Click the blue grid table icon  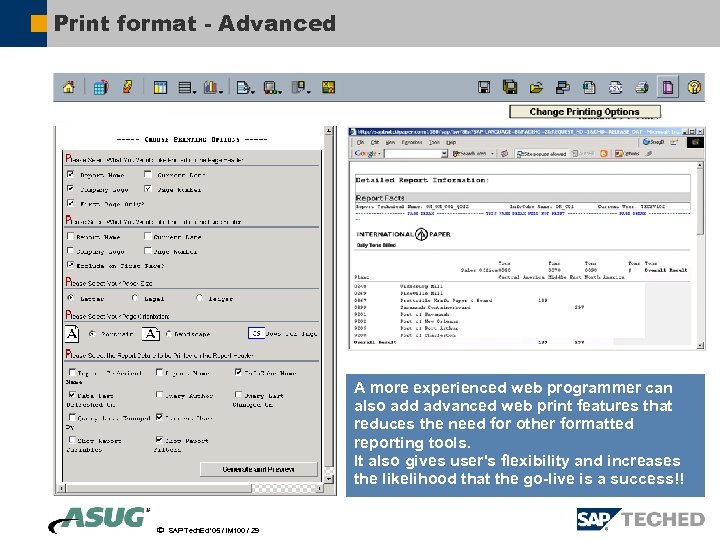point(101,87)
